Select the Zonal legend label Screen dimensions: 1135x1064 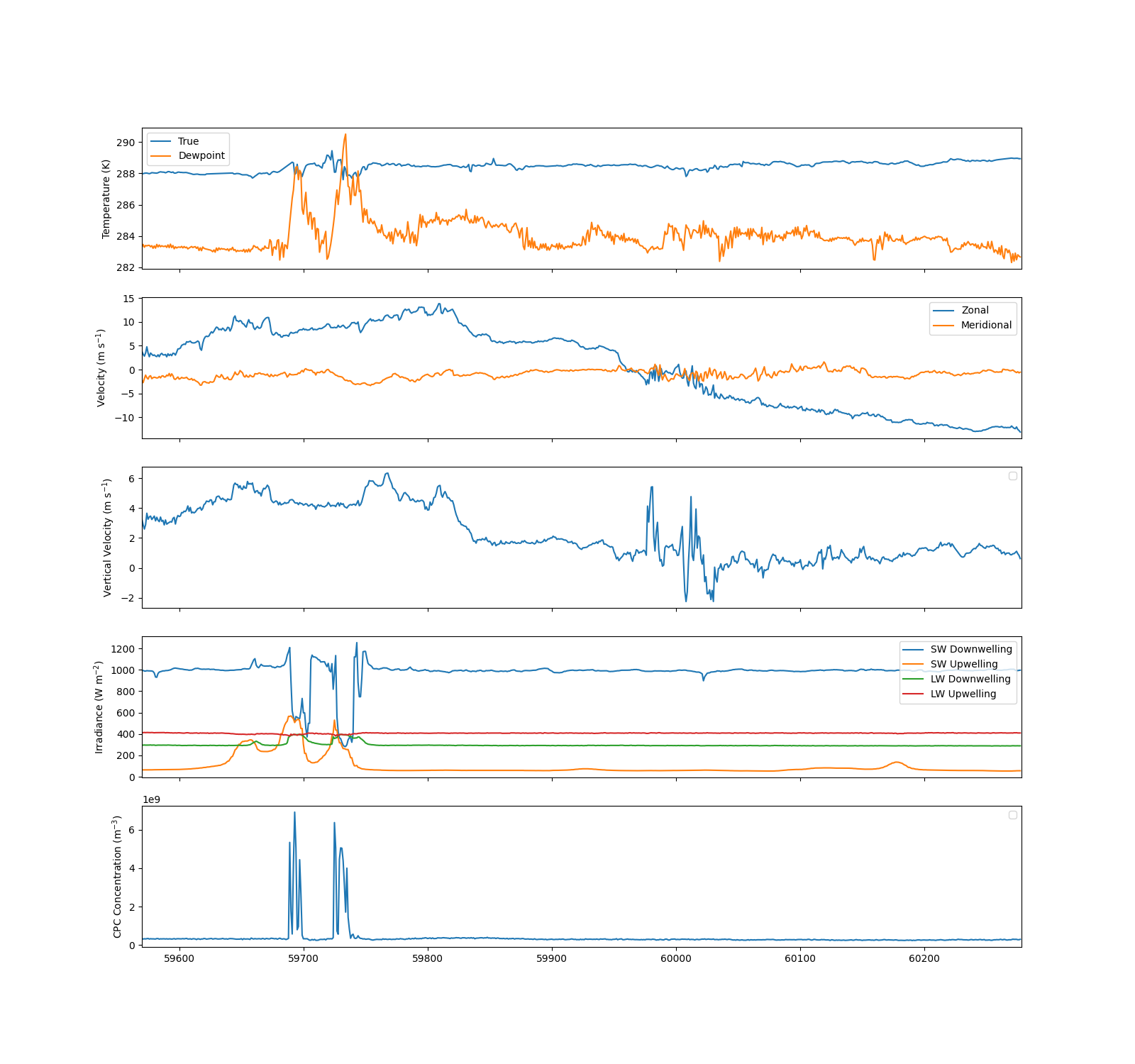point(975,310)
